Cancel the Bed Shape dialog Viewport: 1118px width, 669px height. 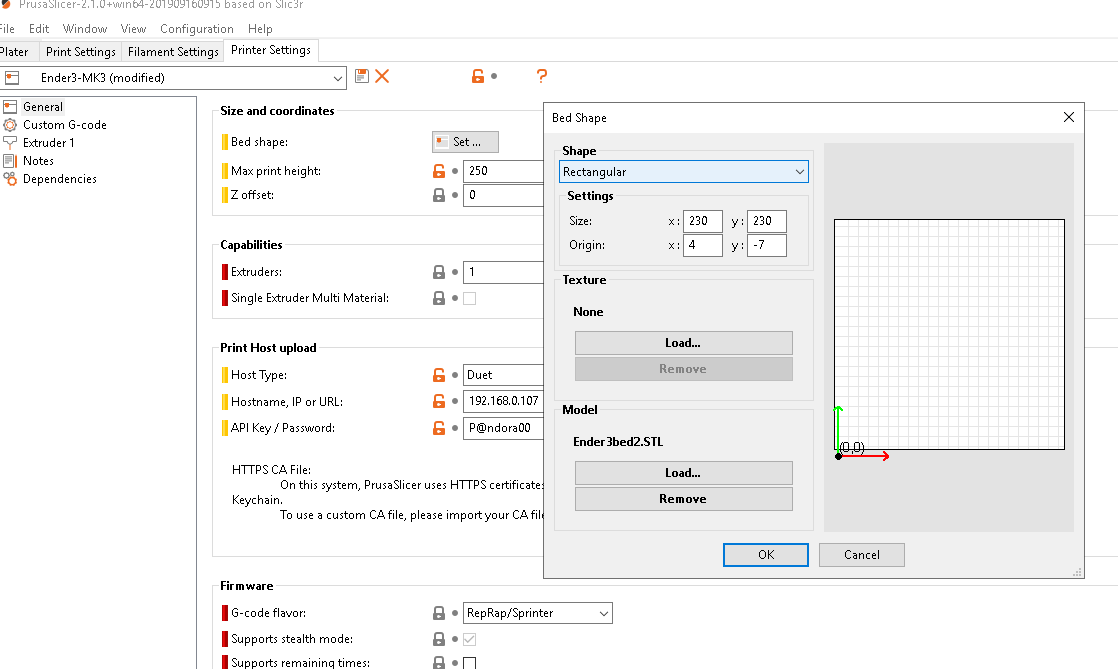(x=862, y=555)
